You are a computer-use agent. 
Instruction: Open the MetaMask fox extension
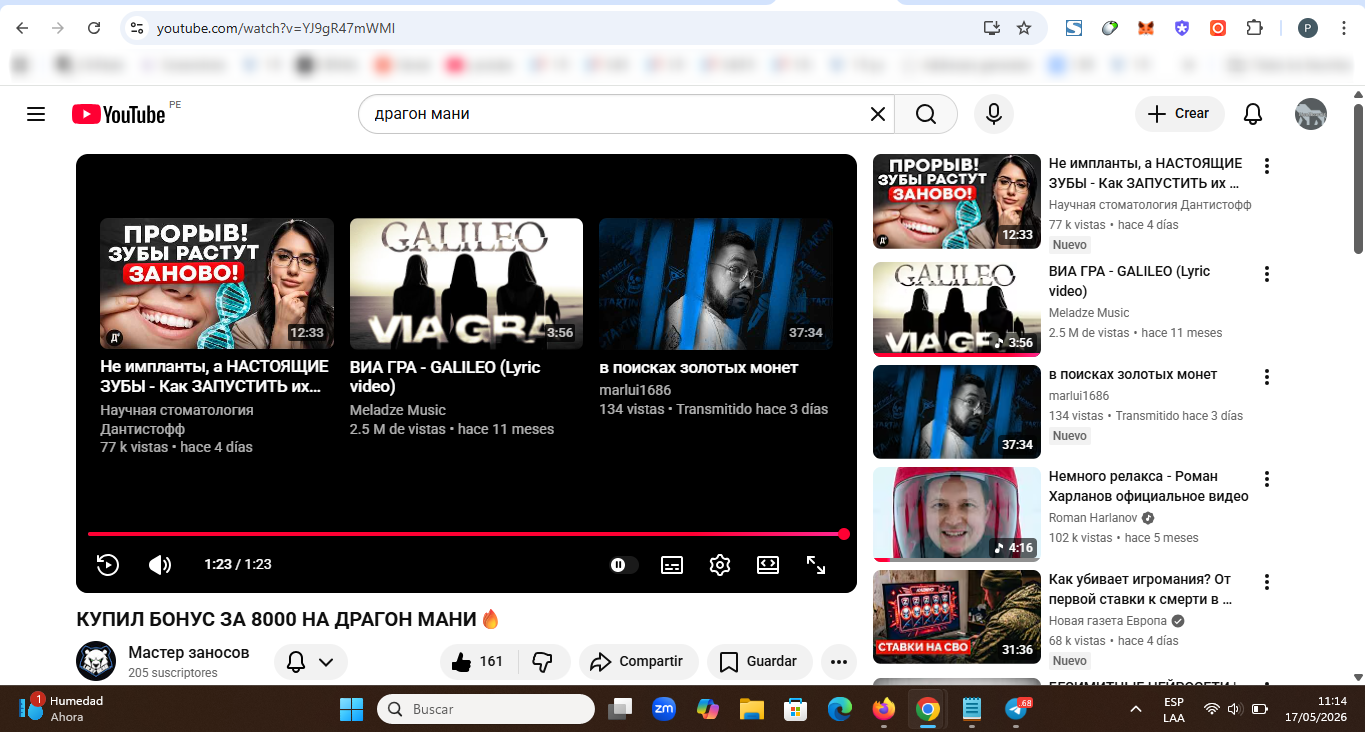coord(1146,28)
